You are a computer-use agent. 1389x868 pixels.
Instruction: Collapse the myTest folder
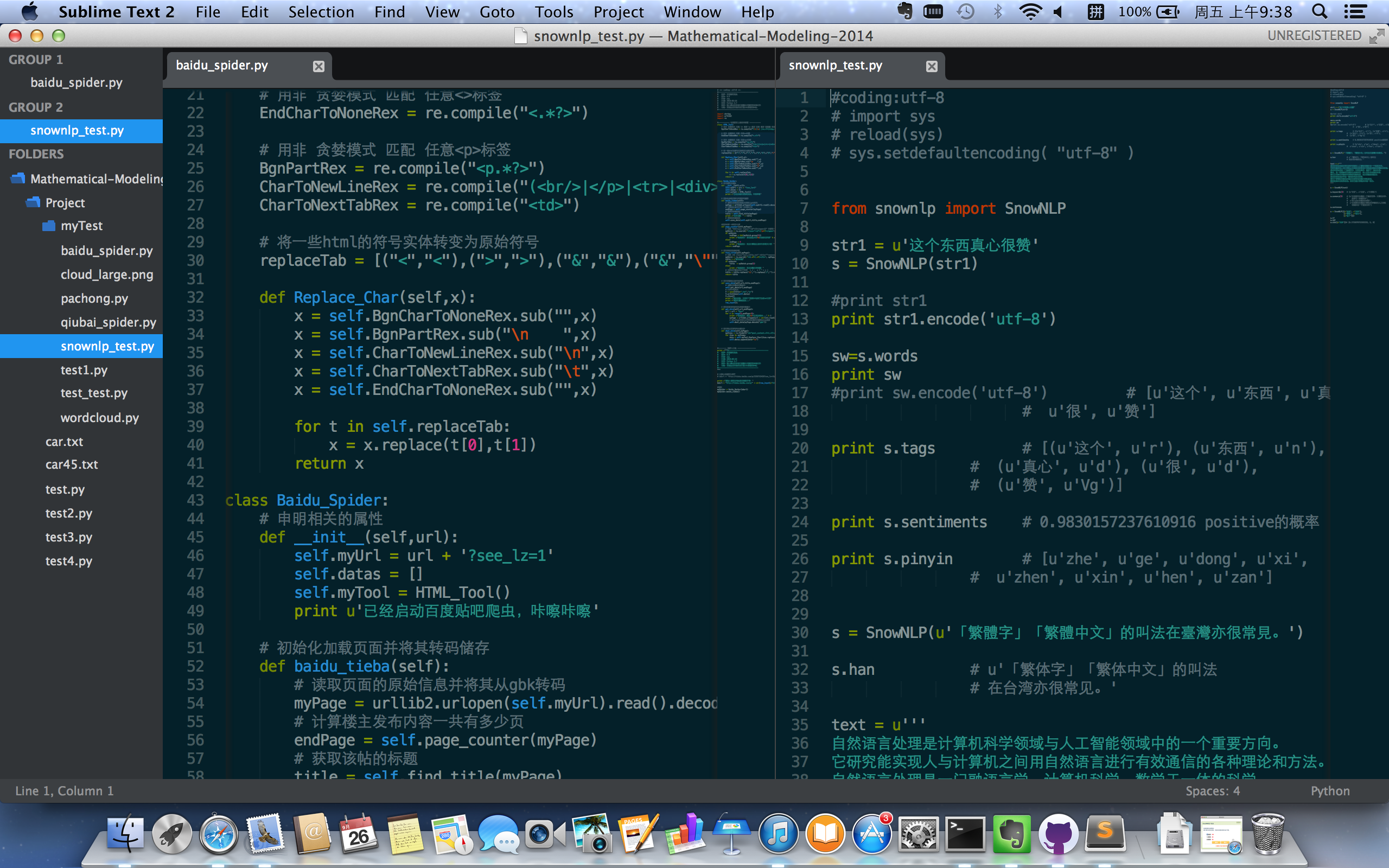(49, 226)
